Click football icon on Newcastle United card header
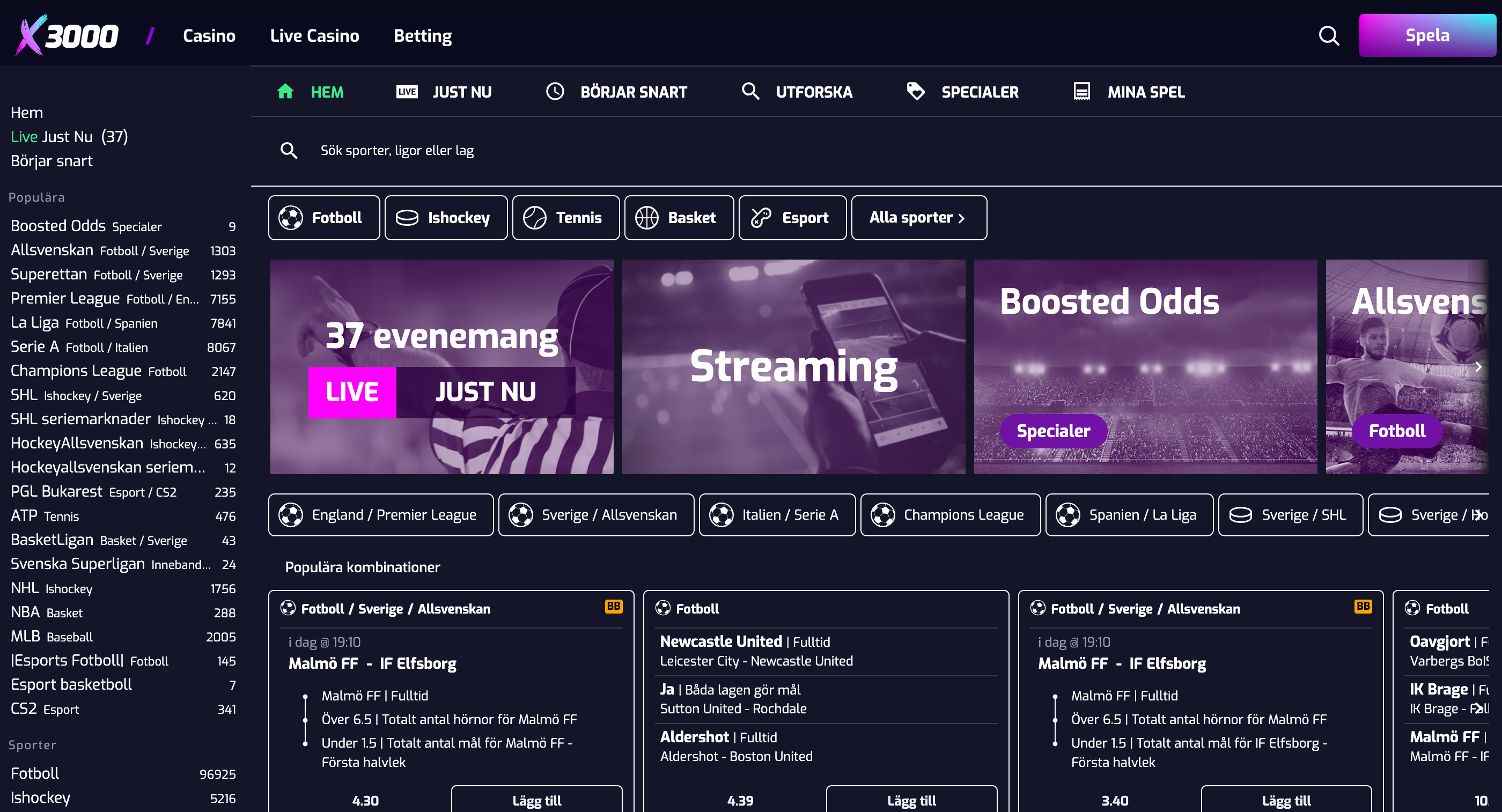Screen dimensions: 1502x812 tap(663, 608)
